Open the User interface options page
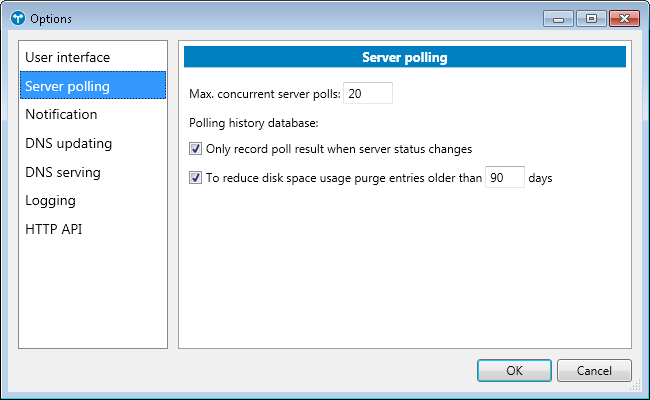This screenshot has height=400, width=650. (68, 57)
